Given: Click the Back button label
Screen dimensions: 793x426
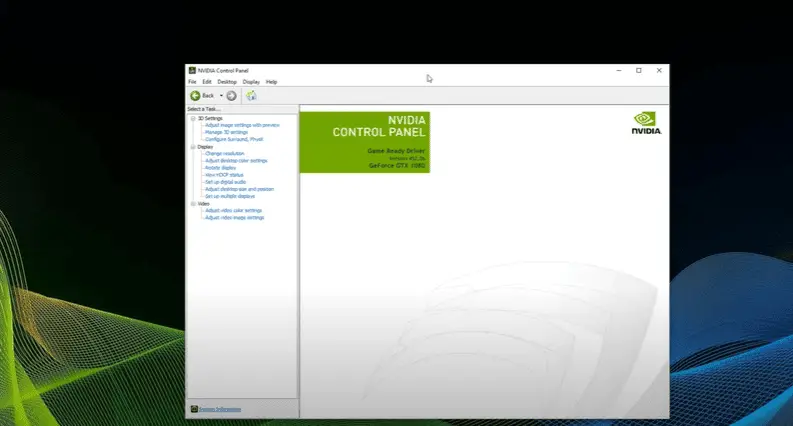Looking at the screenshot, I should pyautogui.click(x=208, y=96).
